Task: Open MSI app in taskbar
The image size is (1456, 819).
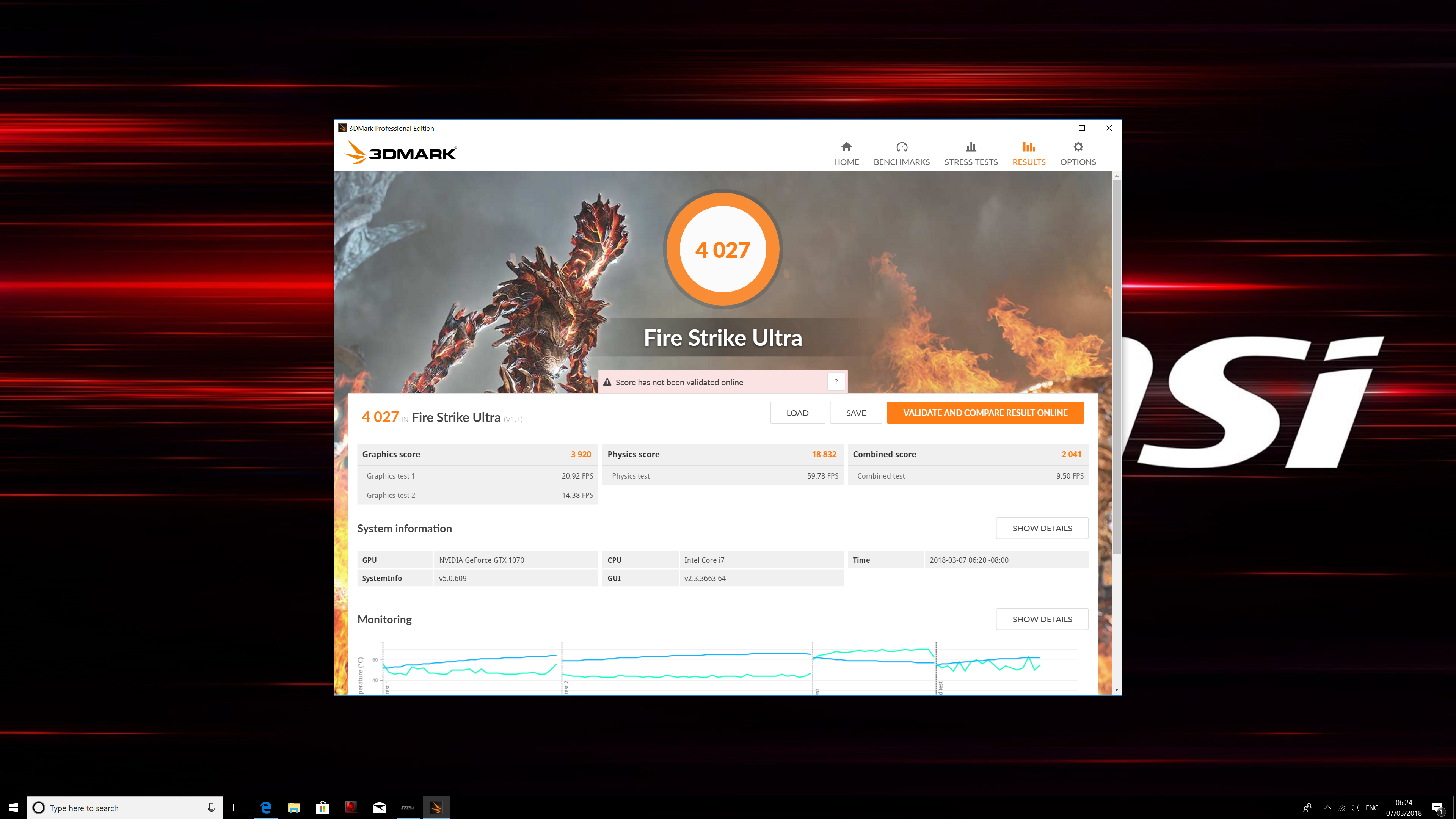Action: click(x=408, y=807)
